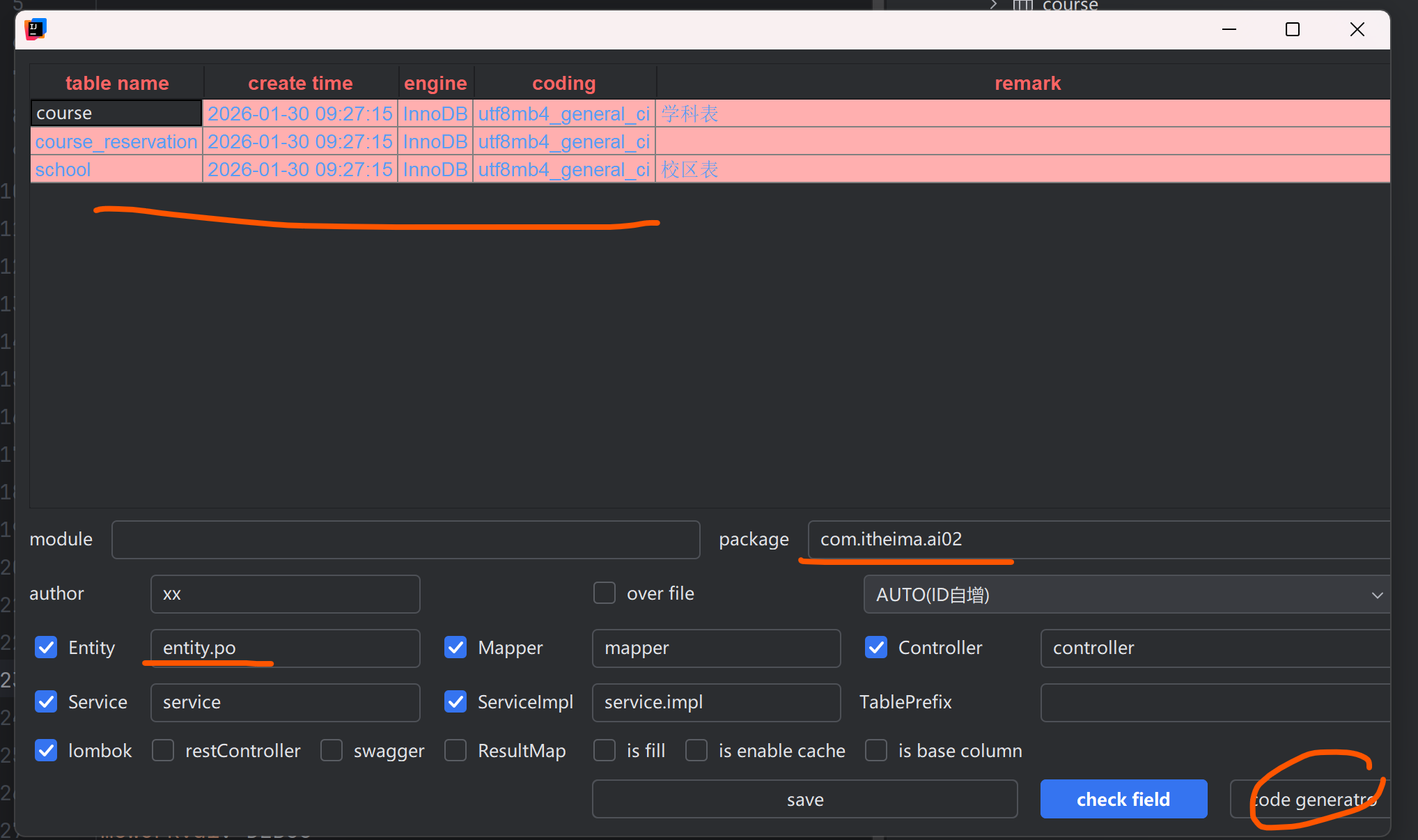Click the code generator button
The height and width of the screenshot is (840, 1418).
pos(1309,799)
